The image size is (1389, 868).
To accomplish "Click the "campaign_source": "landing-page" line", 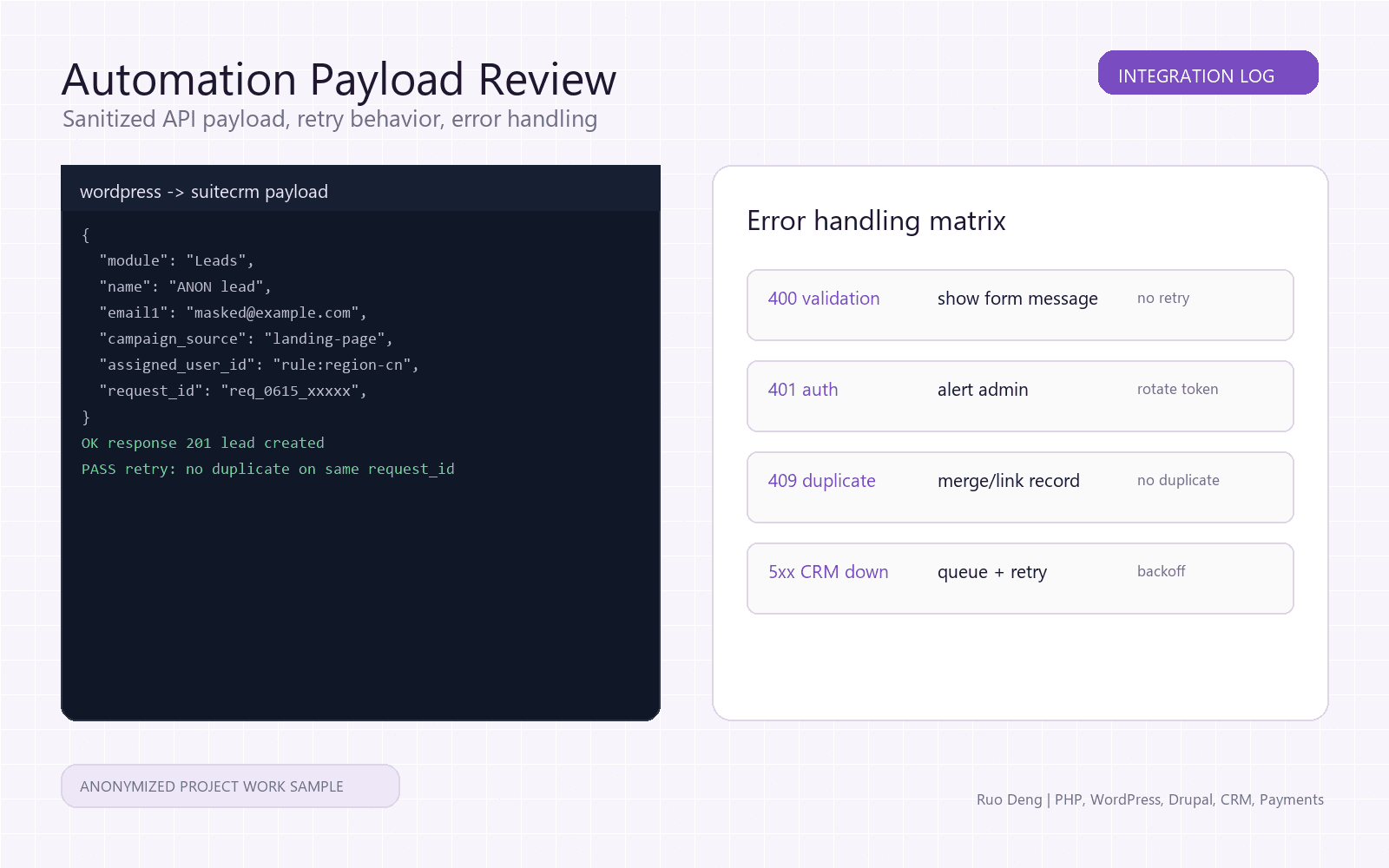I will pyautogui.click(x=246, y=339).
